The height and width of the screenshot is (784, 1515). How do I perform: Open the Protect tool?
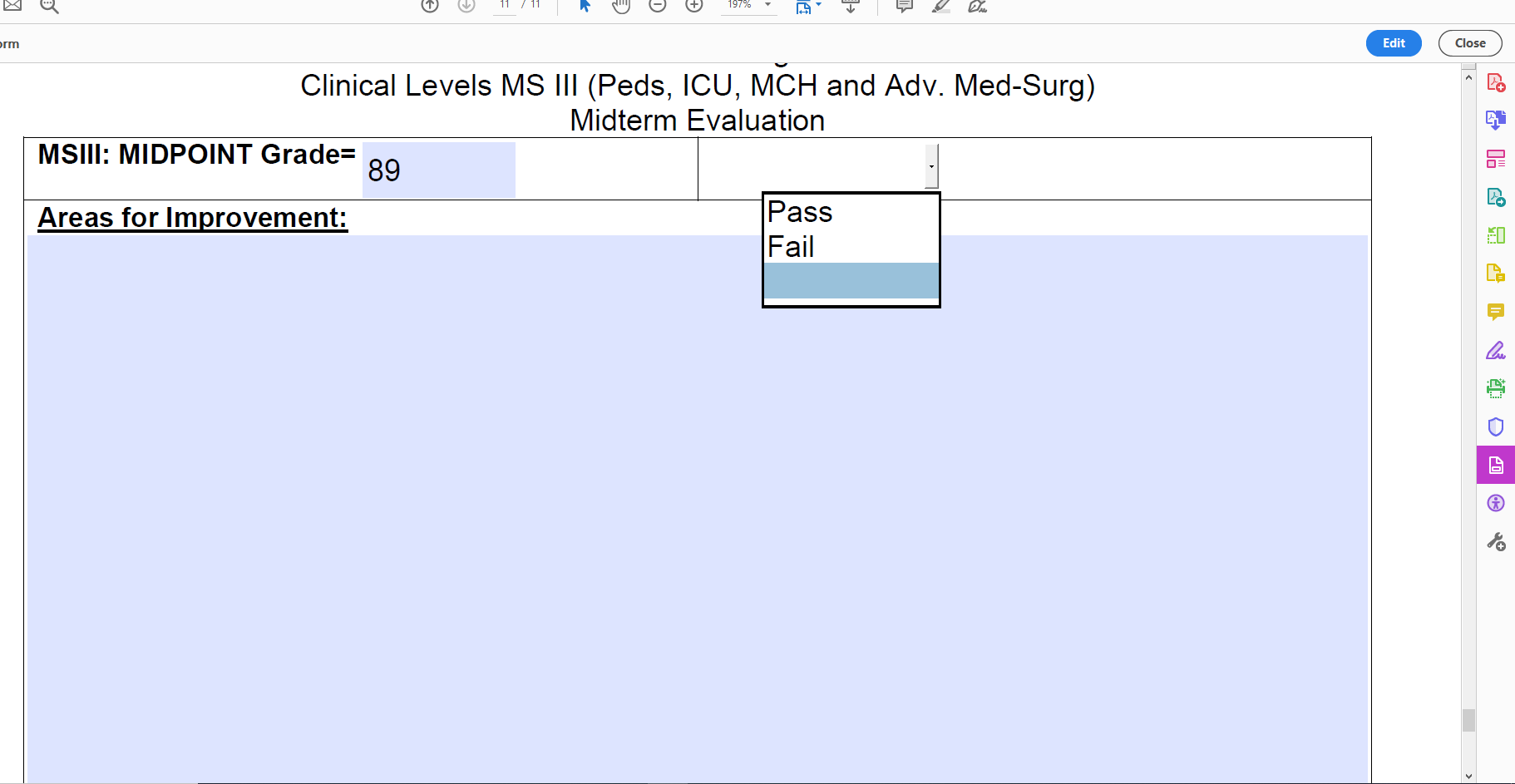1497,427
